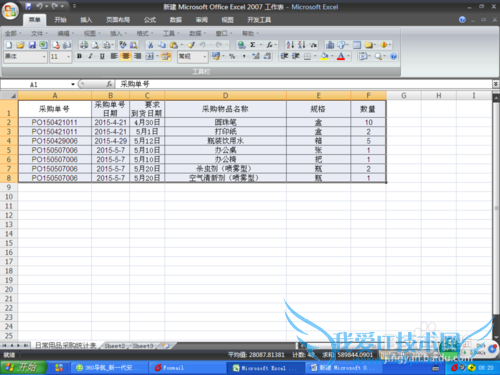Run the spelling check icon

click(123, 45)
